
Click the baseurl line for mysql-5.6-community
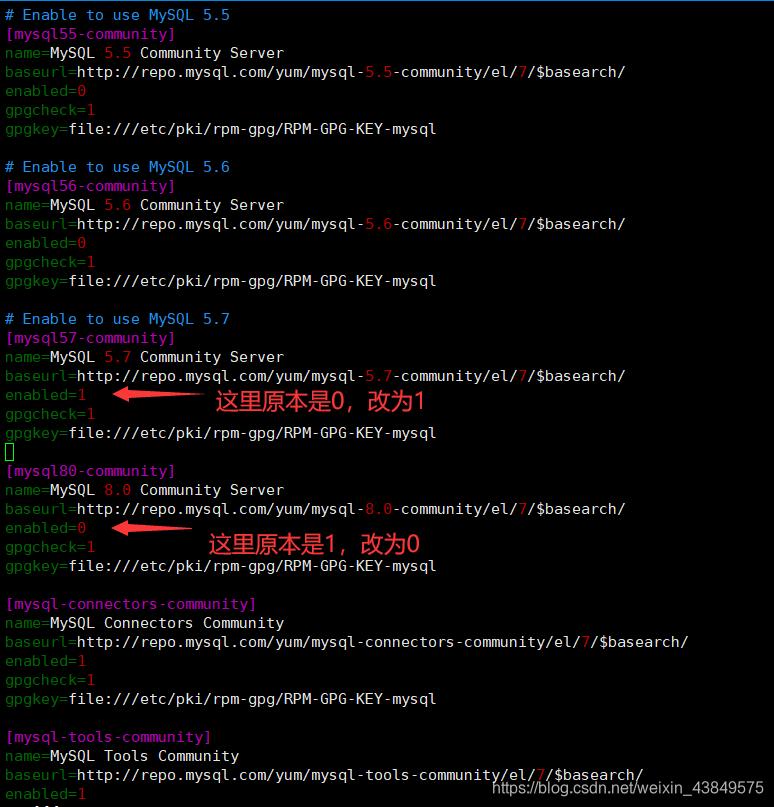click(315, 224)
